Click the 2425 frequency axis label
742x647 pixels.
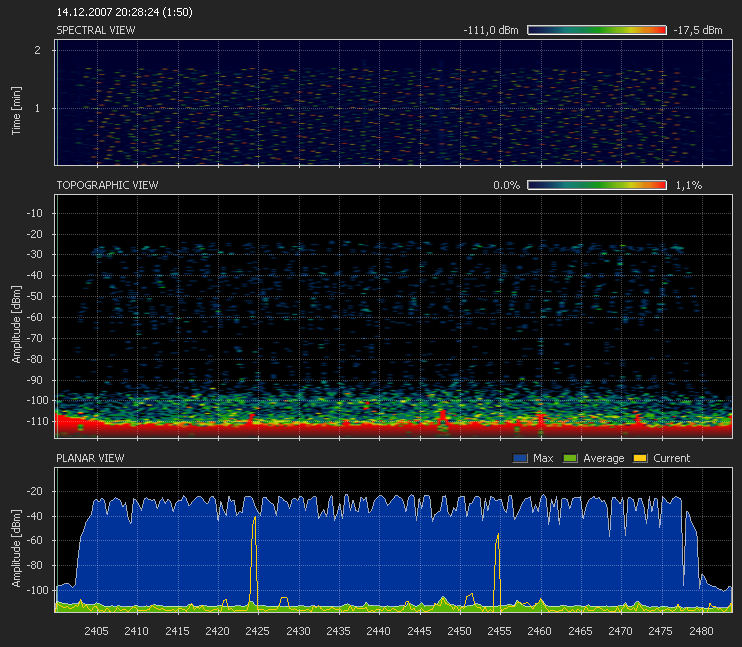tap(258, 631)
